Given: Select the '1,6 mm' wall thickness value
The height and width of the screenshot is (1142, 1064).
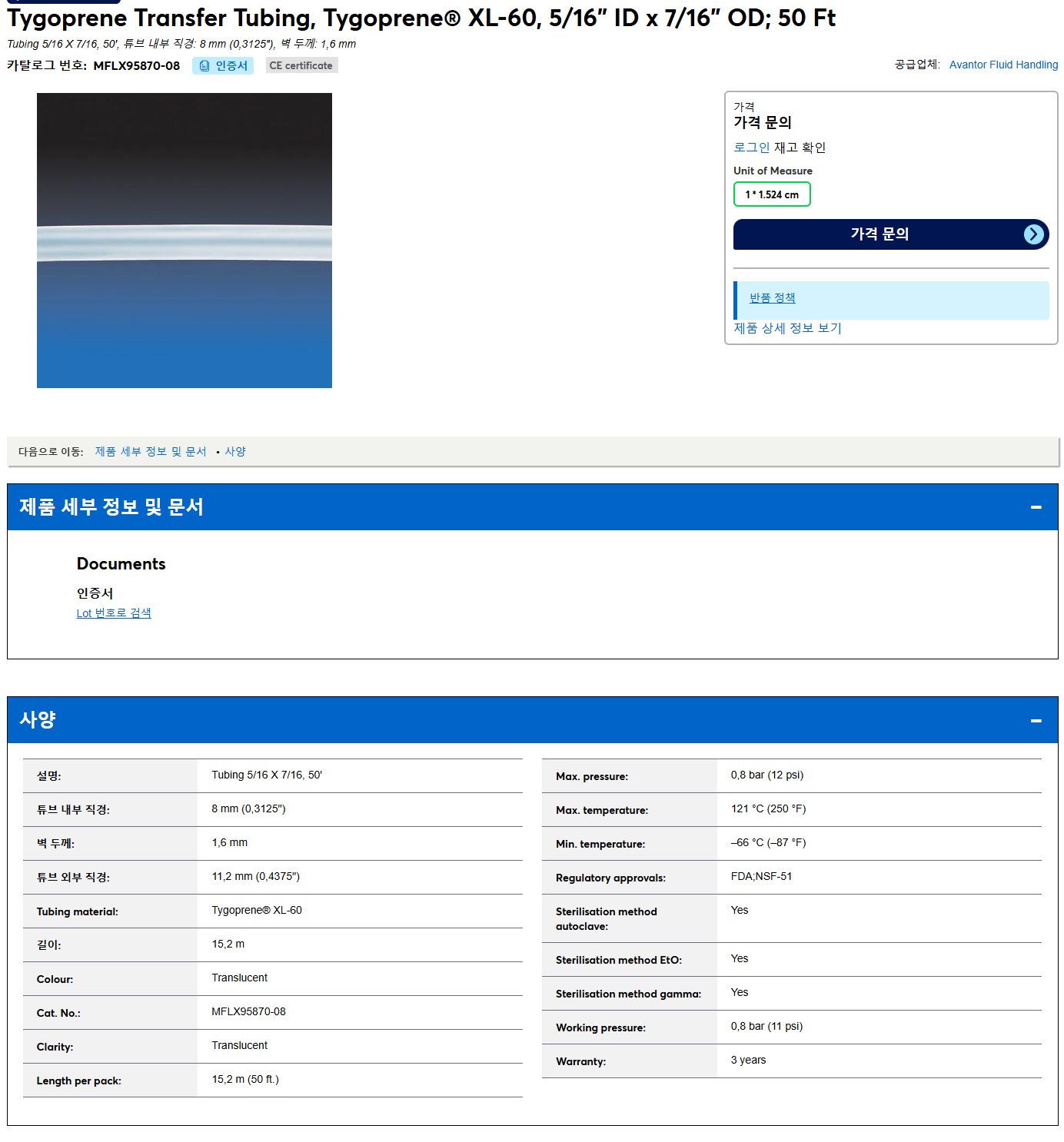Looking at the screenshot, I should tap(229, 843).
